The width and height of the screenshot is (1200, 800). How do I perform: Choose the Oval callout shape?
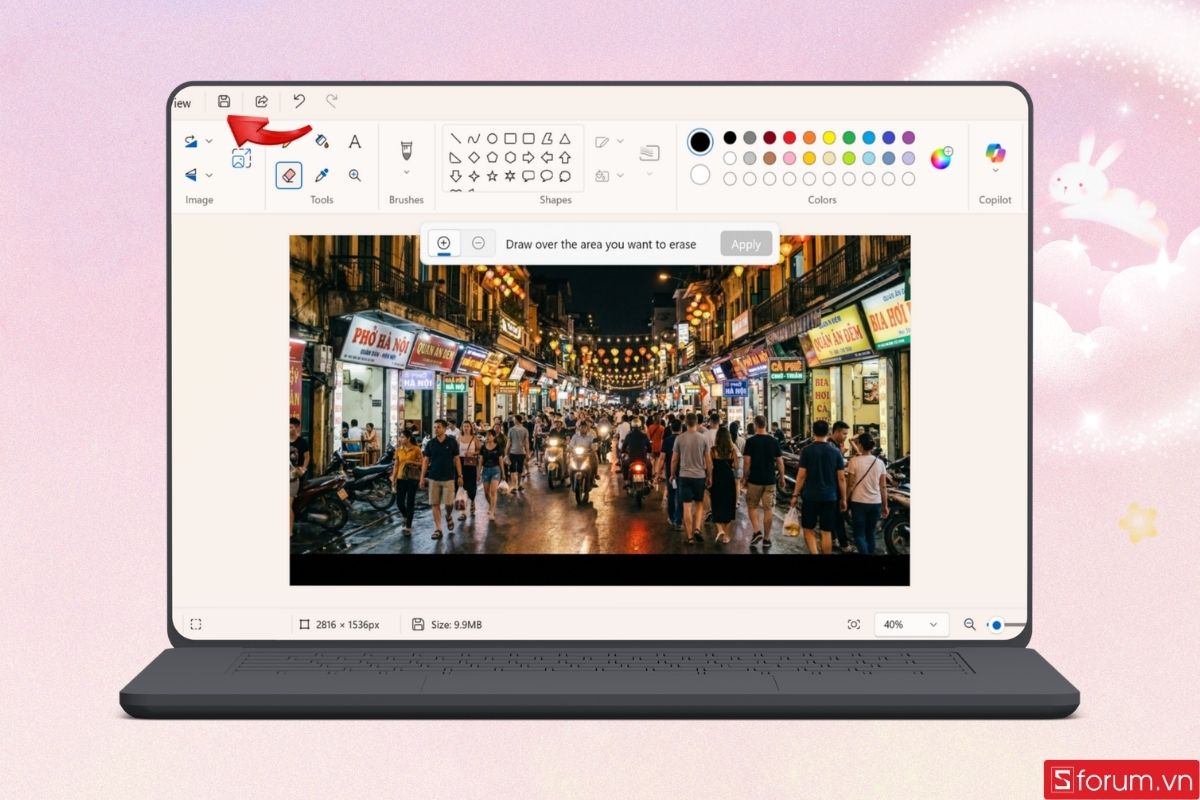[547, 176]
